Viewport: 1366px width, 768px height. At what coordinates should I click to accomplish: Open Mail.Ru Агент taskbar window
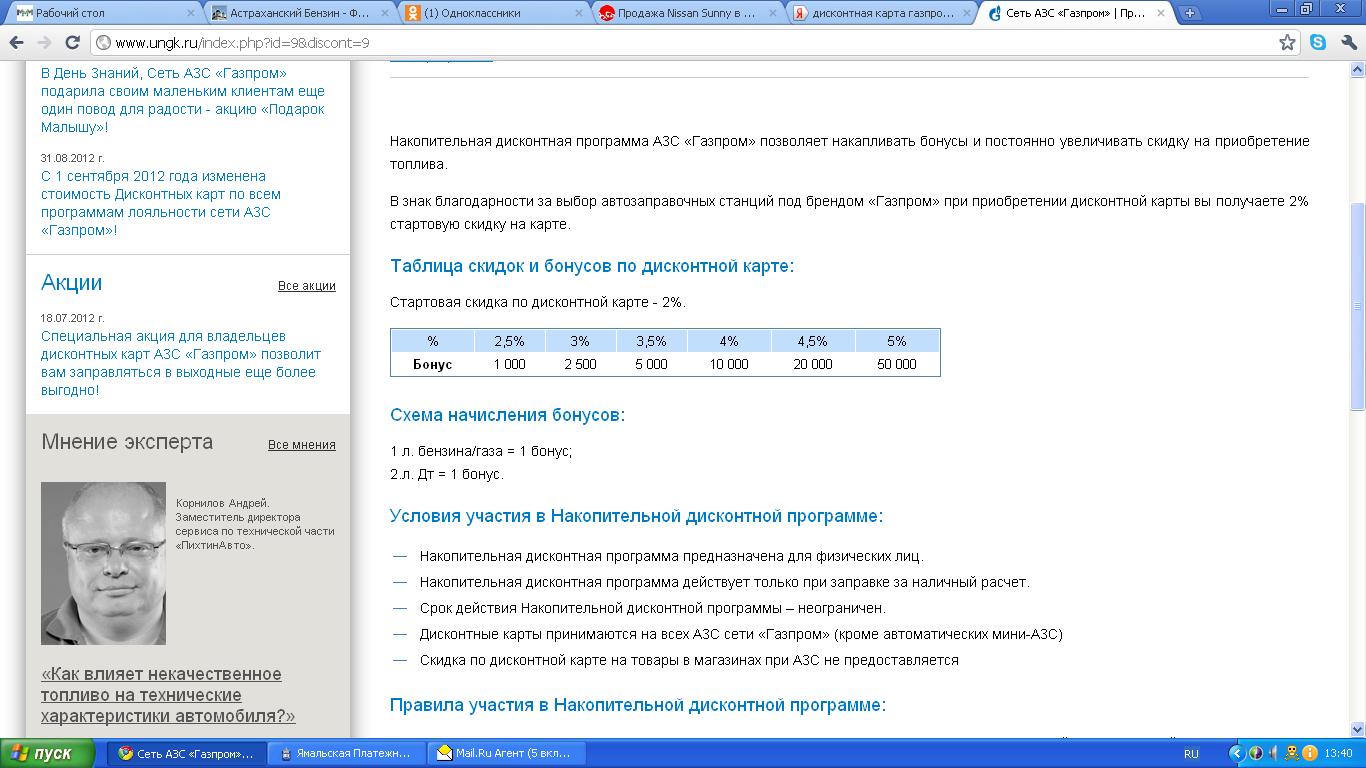[508, 754]
